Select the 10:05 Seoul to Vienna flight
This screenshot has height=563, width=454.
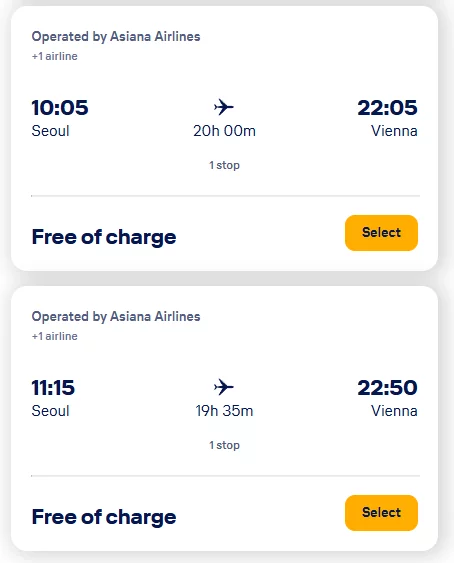click(381, 233)
